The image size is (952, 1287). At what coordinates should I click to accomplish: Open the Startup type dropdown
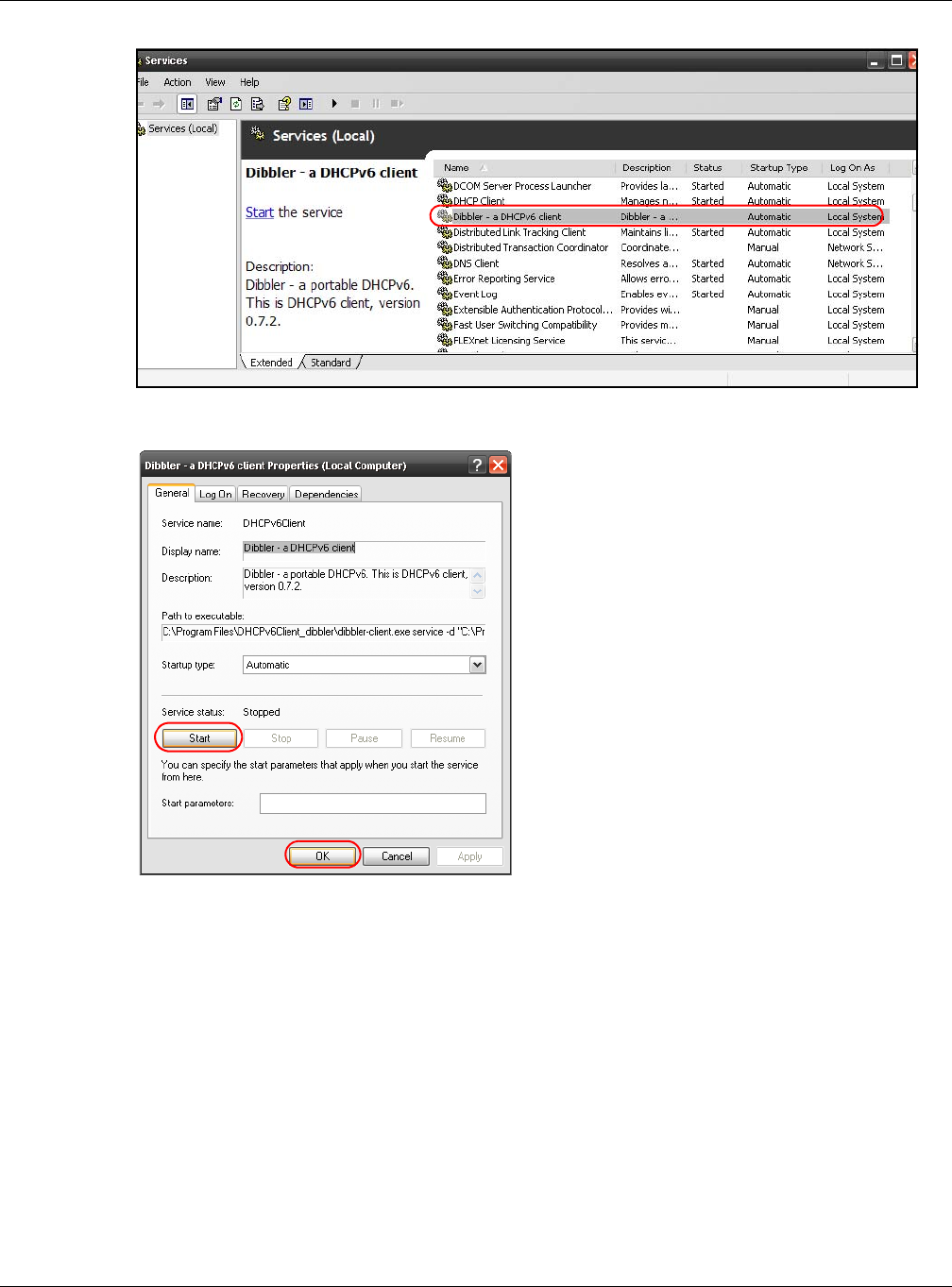click(x=478, y=665)
